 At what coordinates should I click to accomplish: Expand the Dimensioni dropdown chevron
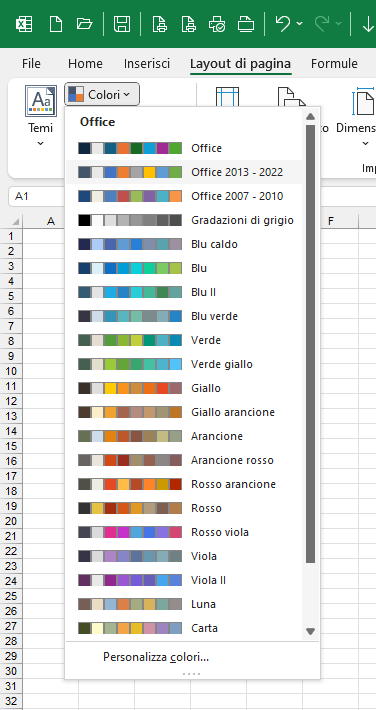[x=366, y=144]
